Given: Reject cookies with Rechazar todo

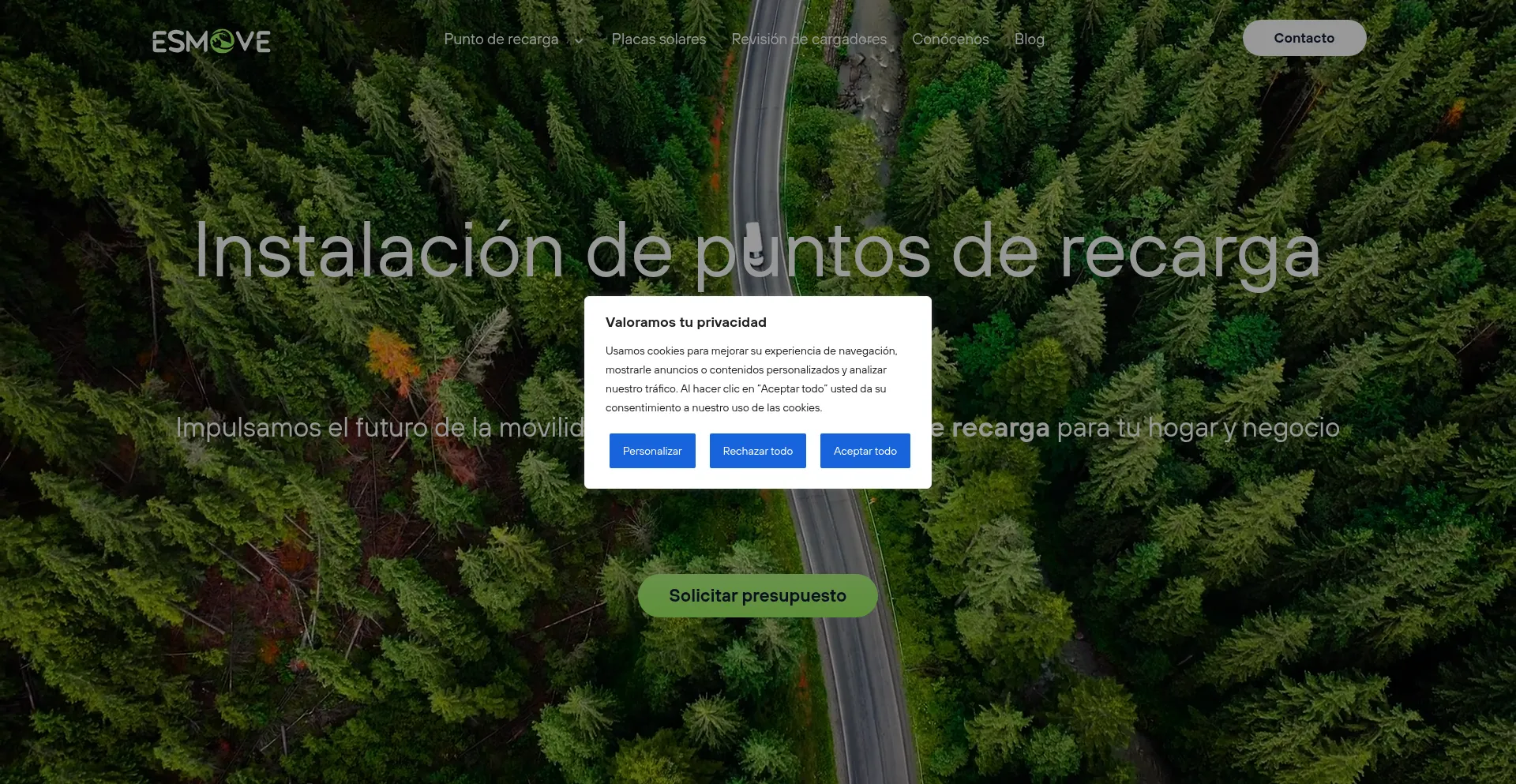Looking at the screenshot, I should coord(757,451).
